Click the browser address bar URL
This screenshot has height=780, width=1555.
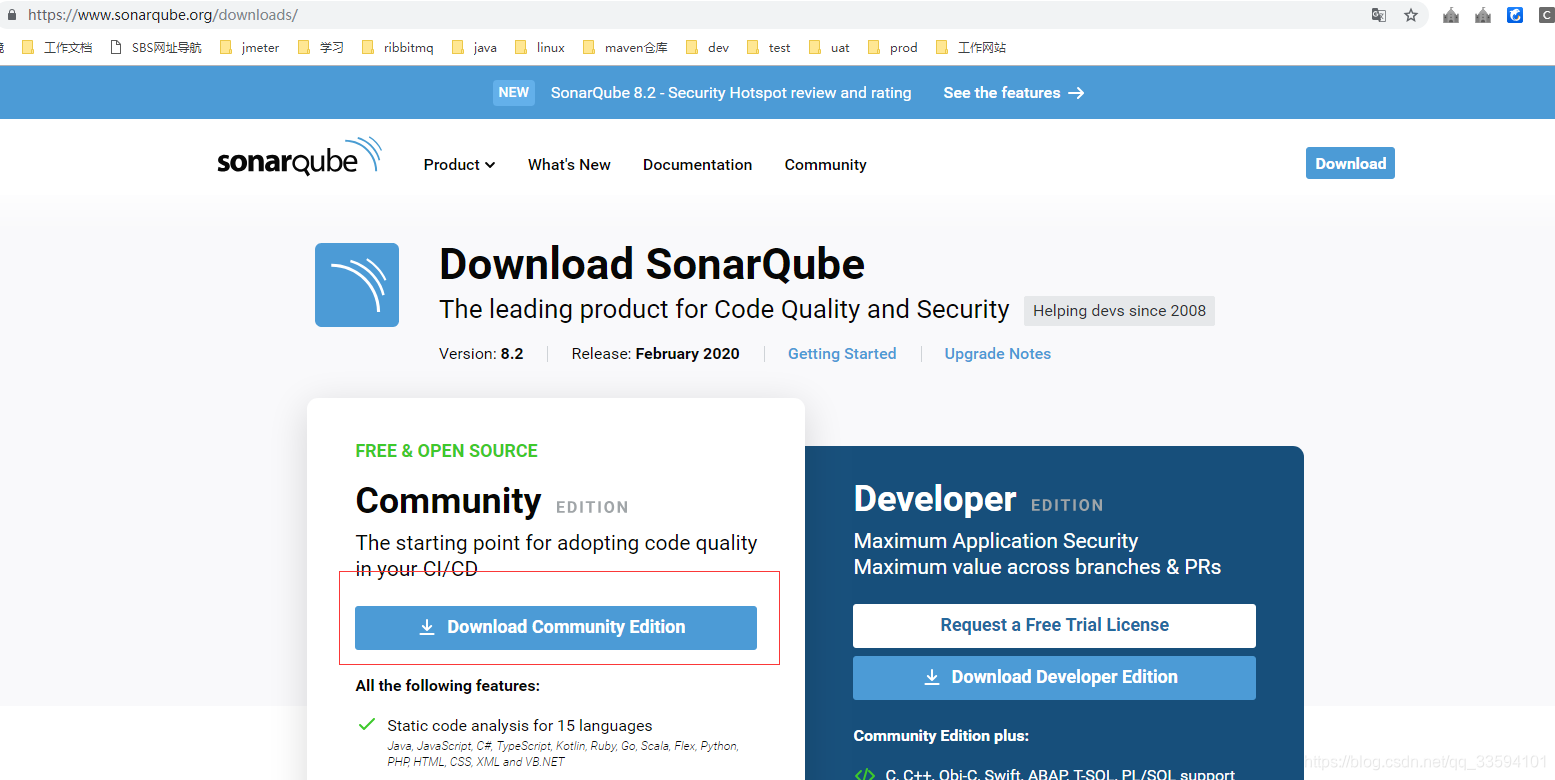(x=163, y=15)
